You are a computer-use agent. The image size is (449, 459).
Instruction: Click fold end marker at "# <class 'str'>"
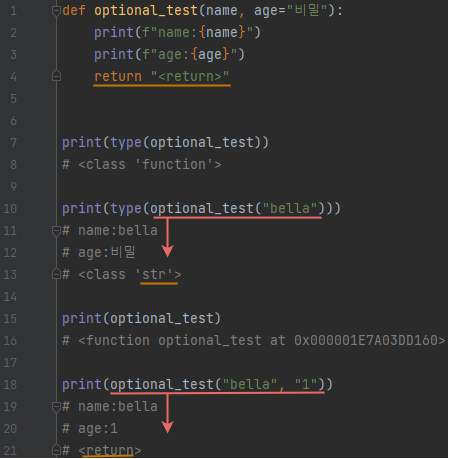click(56, 274)
